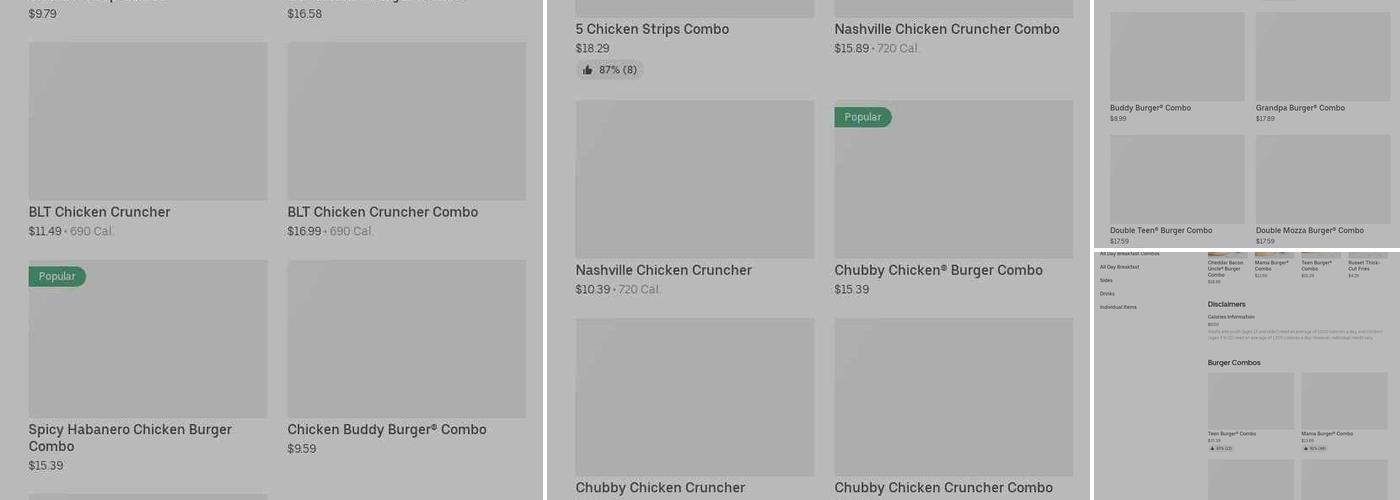Open Individual Items category in sidebar
The height and width of the screenshot is (500, 1400).
[1118, 307]
